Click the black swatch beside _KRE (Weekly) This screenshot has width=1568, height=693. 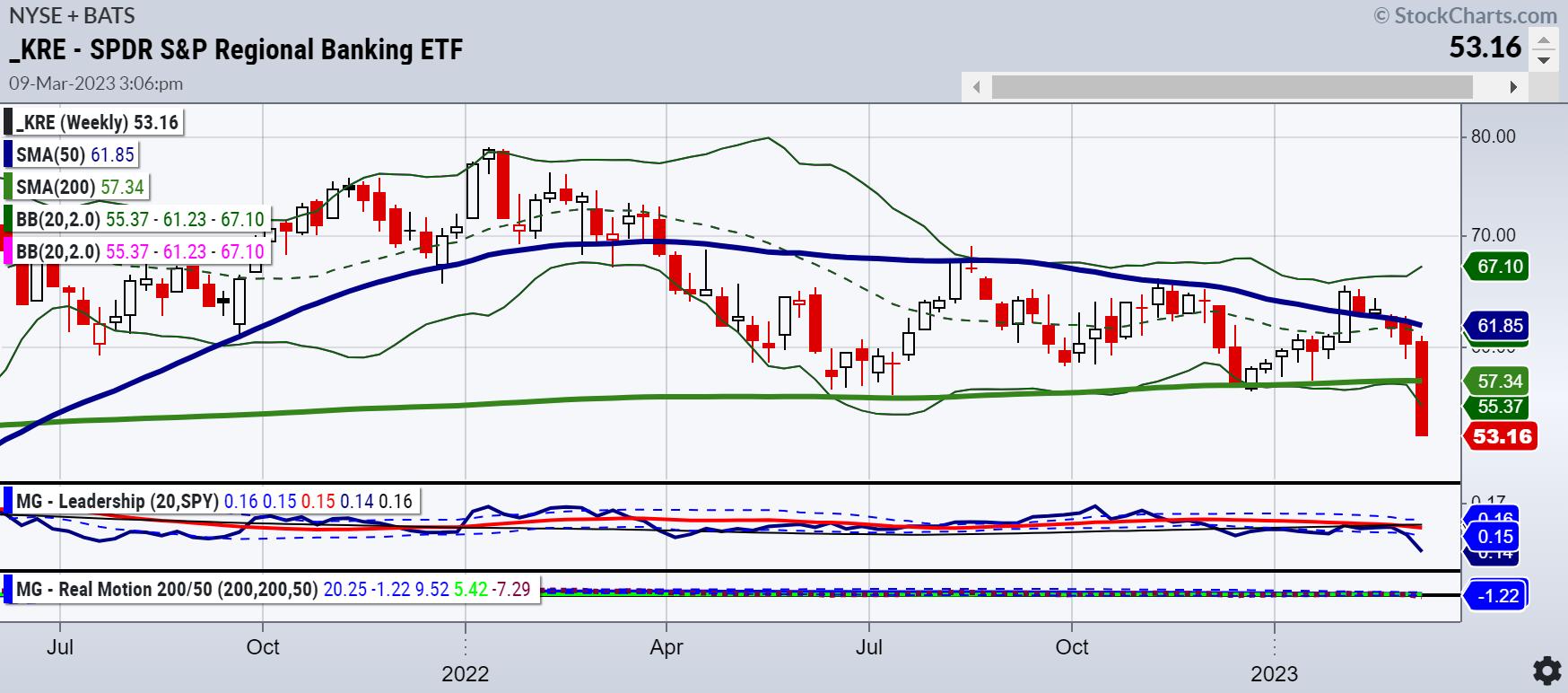(x=8, y=122)
